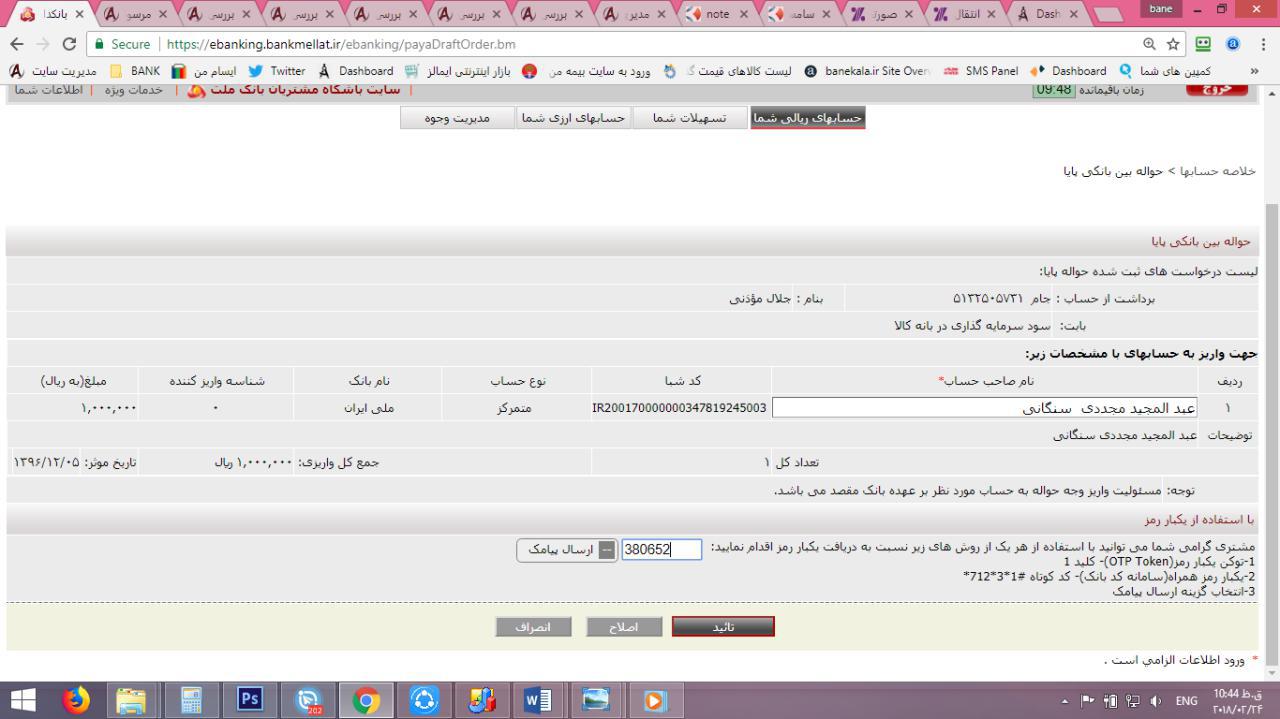Cancel using the انصراف button
Viewport: 1280px width, 719px height.
[534, 627]
